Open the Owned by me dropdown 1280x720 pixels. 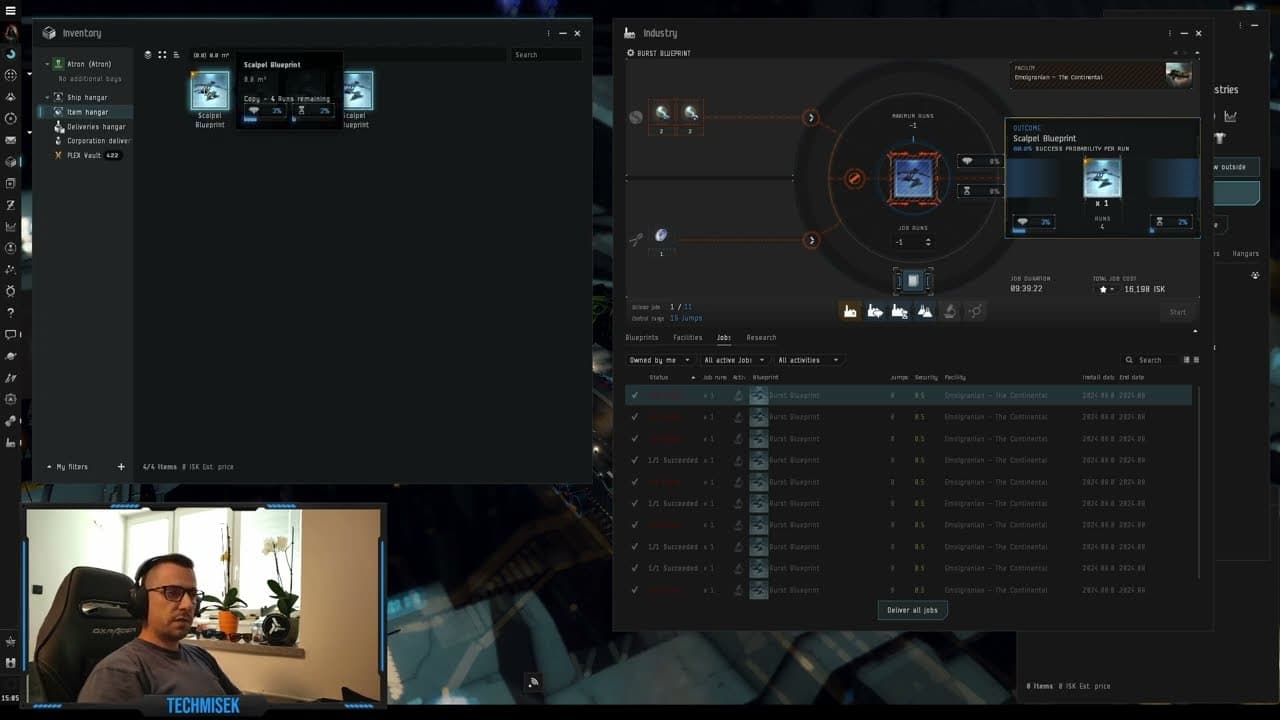click(x=659, y=360)
